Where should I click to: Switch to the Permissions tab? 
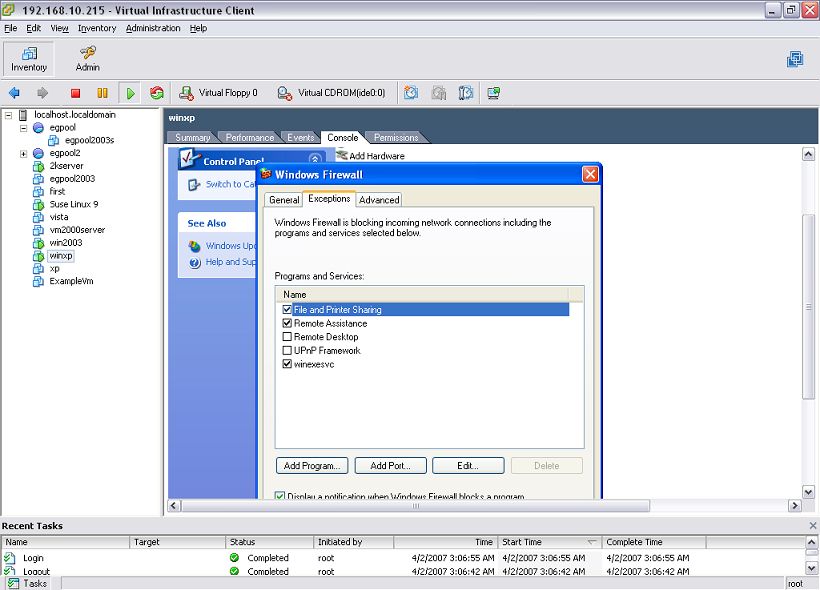click(396, 138)
